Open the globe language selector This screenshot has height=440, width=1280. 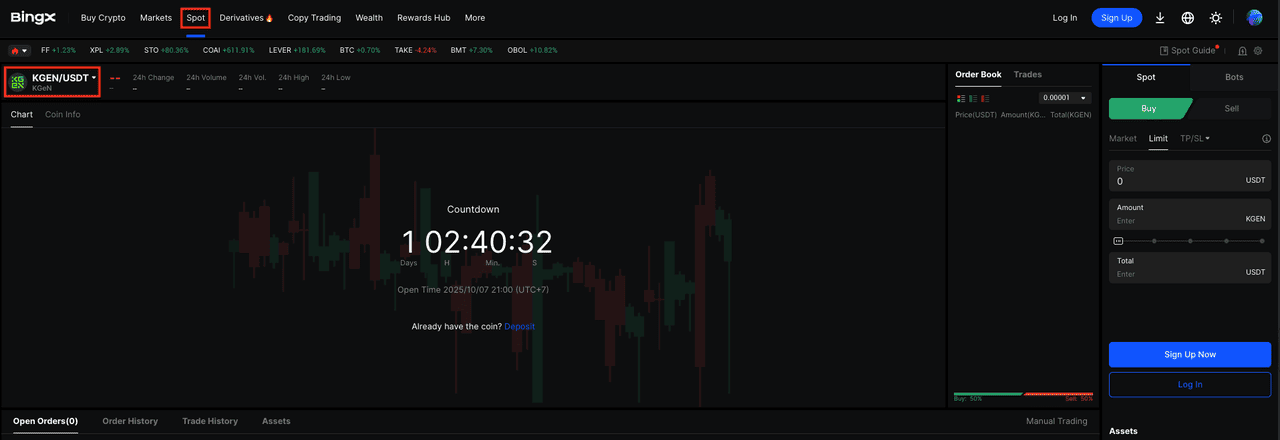(1188, 18)
